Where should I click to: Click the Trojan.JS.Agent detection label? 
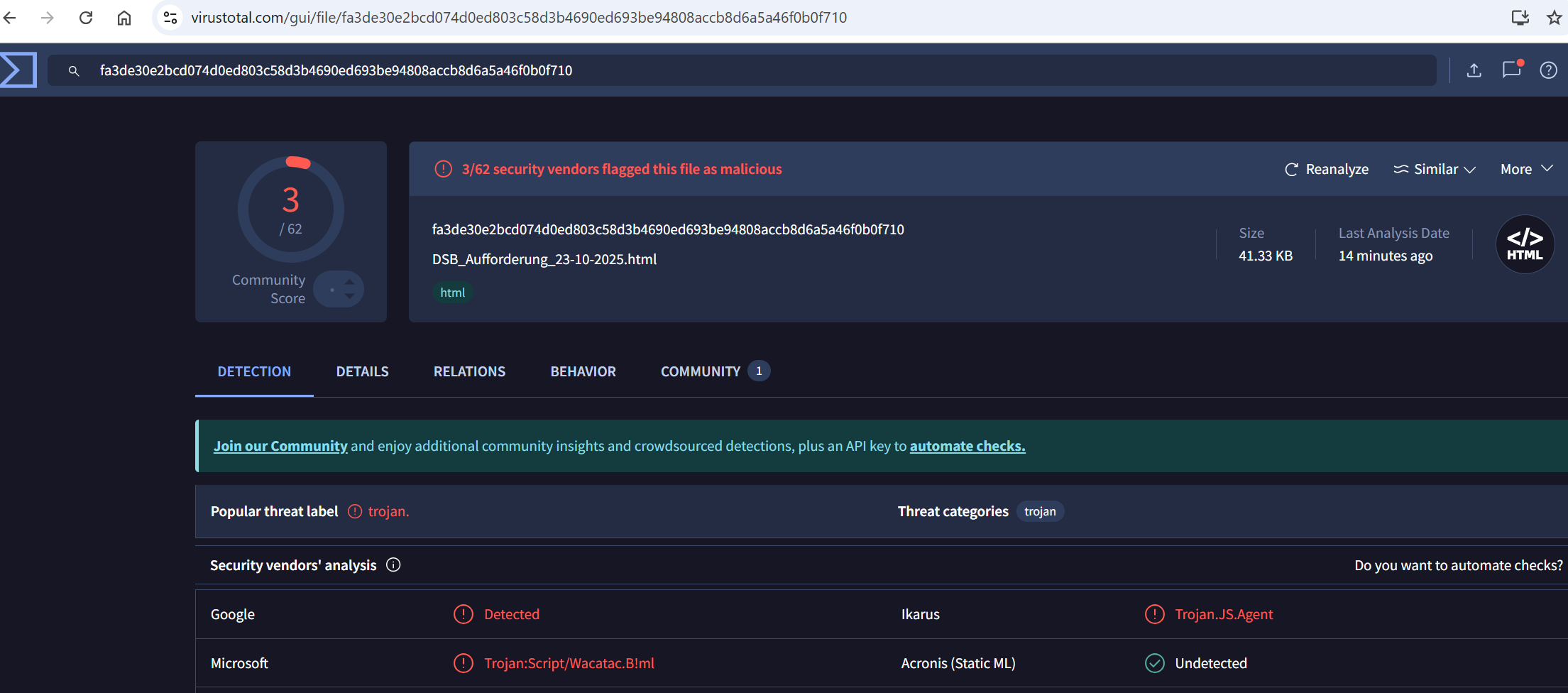click(x=1224, y=614)
